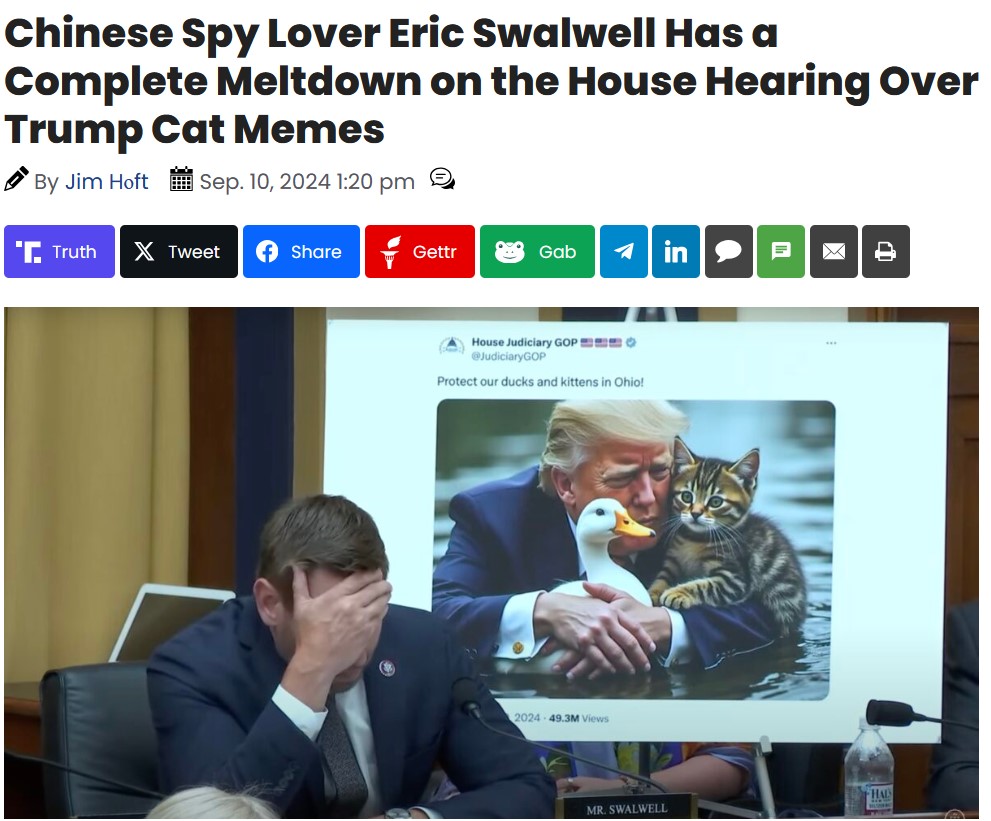The height and width of the screenshot is (821, 991).
Task: Click the green SMS message icon
Action: point(781,252)
